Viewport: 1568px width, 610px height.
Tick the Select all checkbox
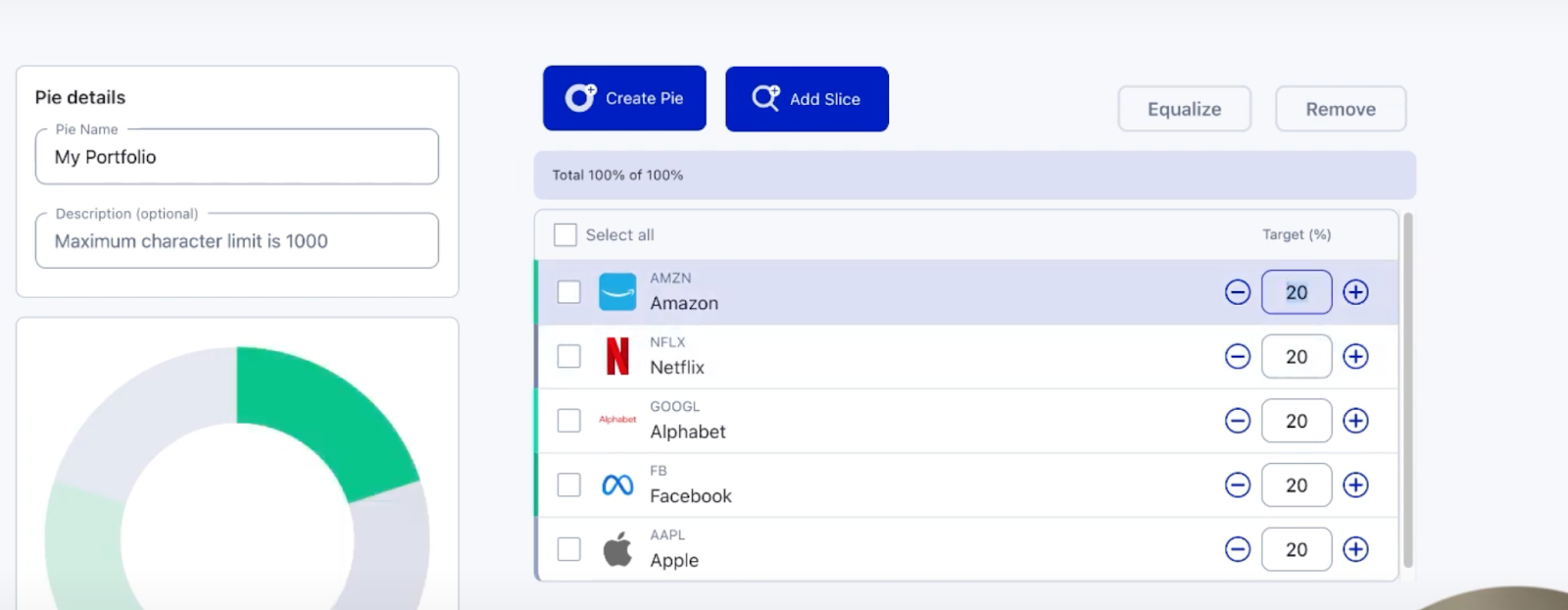click(565, 234)
